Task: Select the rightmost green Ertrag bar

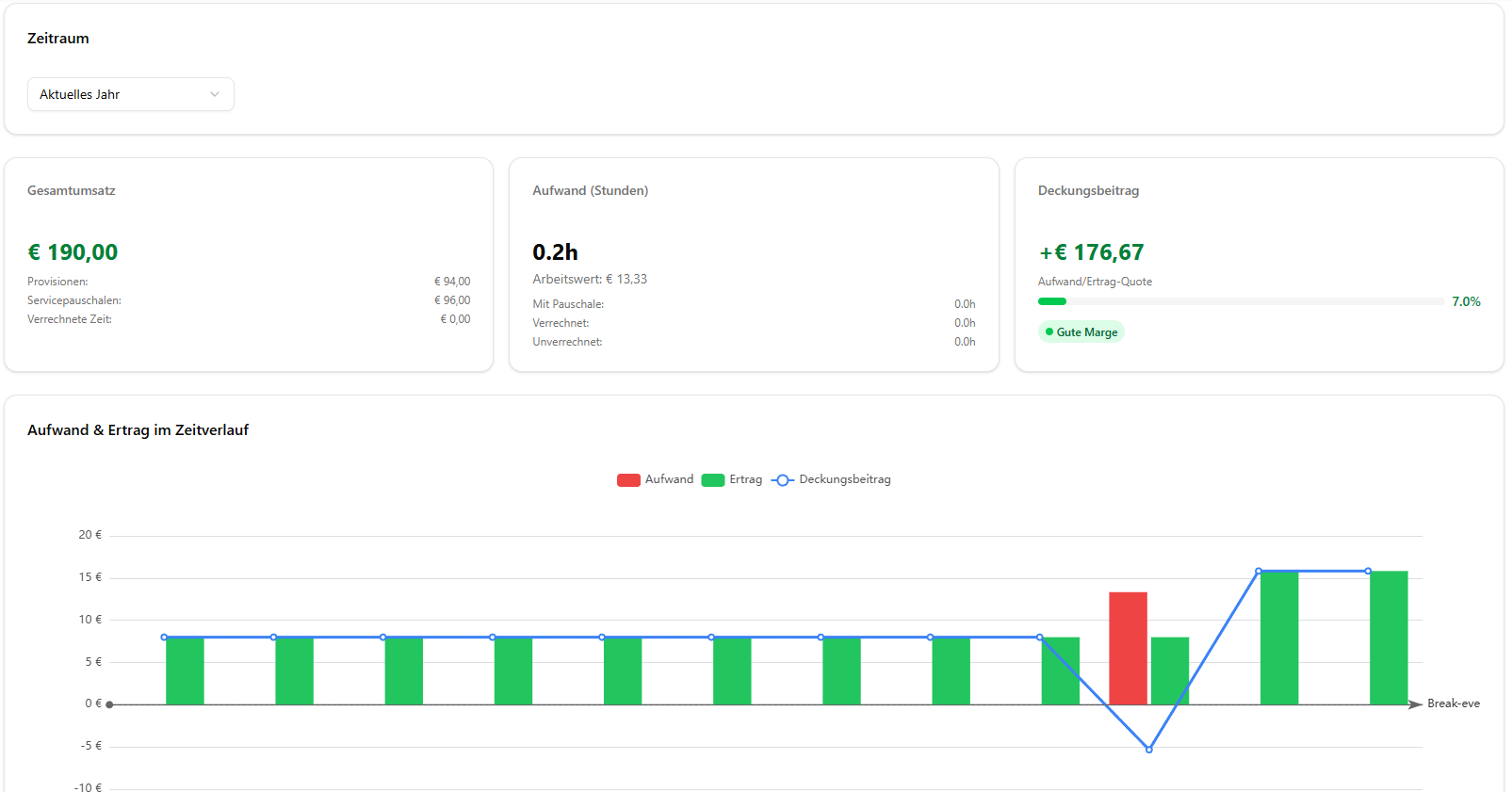Action: pos(1389,638)
